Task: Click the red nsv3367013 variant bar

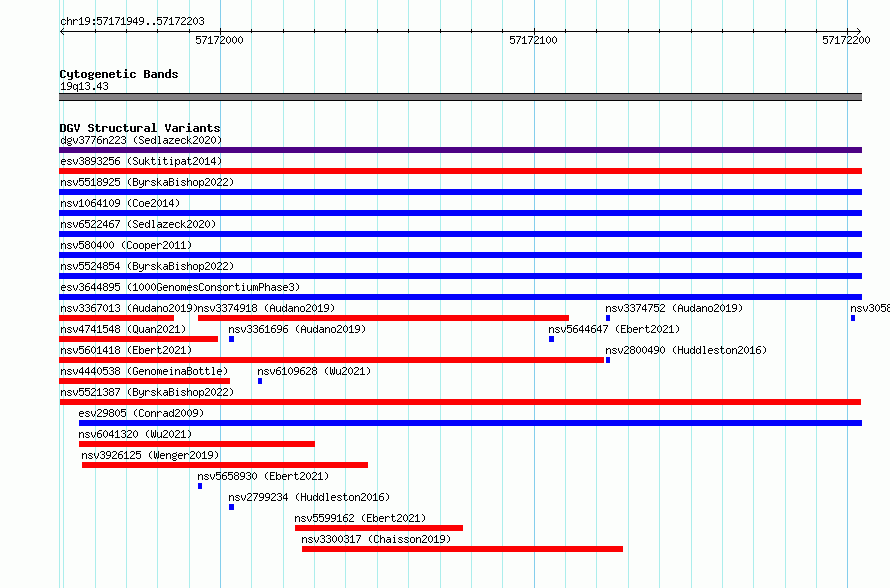Action: (x=116, y=318)
